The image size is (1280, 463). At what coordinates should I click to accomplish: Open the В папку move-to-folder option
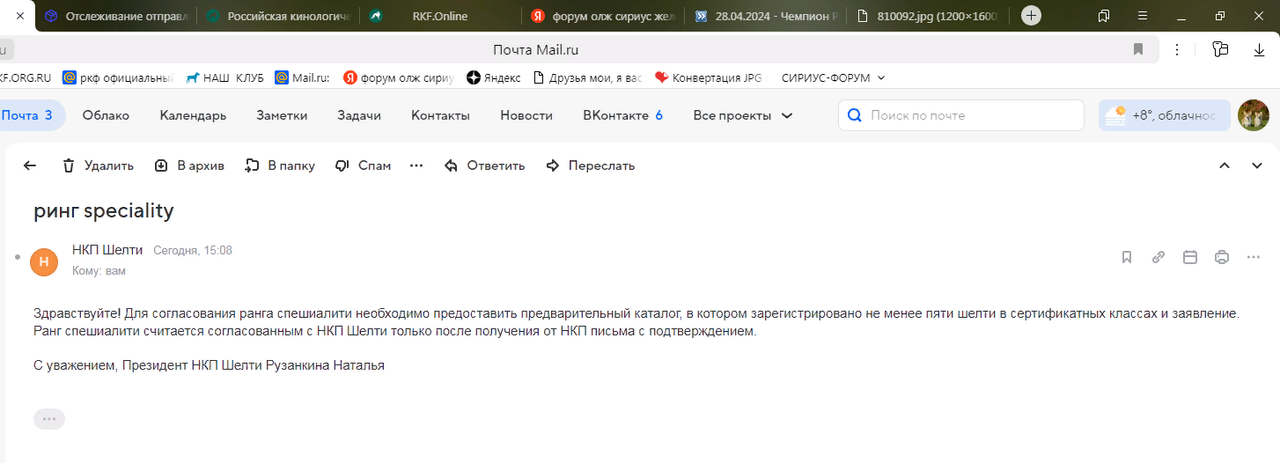coord(280,166)
